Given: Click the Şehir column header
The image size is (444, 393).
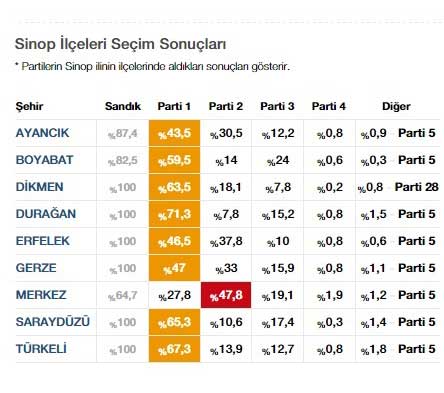Looking at the screenshot, I should (29, 106).
